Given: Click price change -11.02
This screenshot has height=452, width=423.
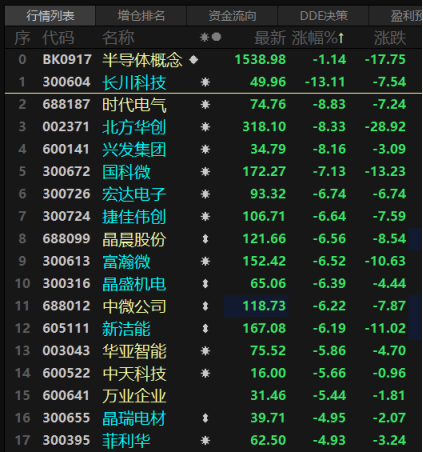Looking at the screenshot, I should 385,328.
